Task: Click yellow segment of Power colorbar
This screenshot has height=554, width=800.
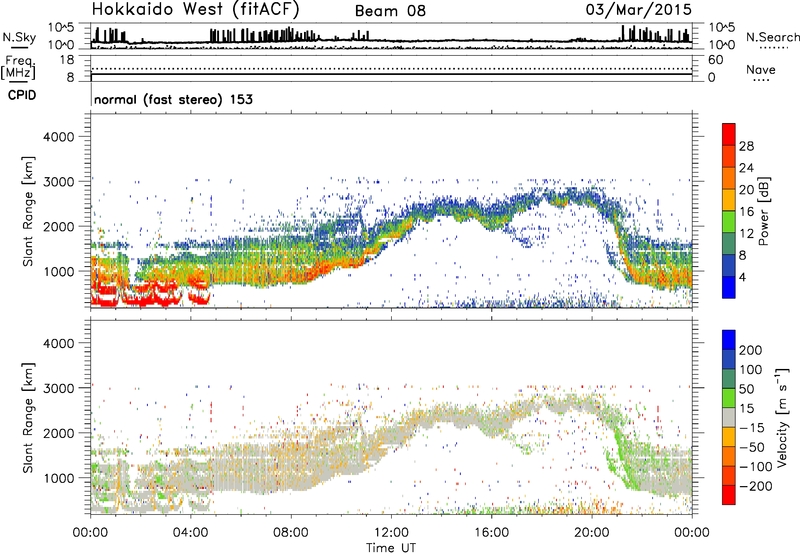Action: [729, 200]
